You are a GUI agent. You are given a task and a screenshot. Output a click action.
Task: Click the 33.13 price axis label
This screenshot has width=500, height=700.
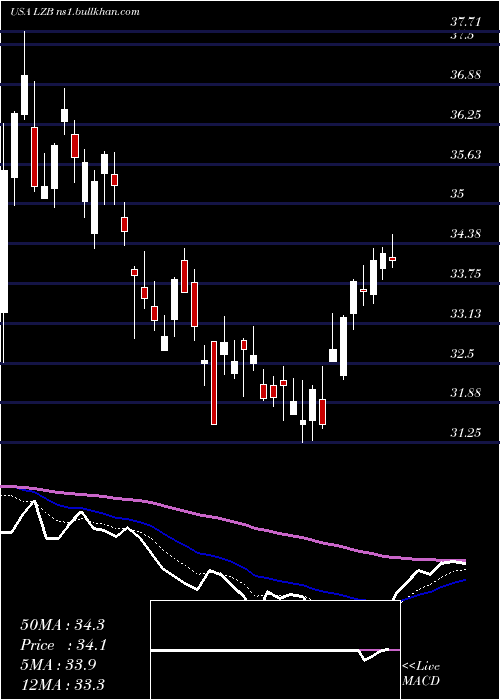tap(465, 313)
